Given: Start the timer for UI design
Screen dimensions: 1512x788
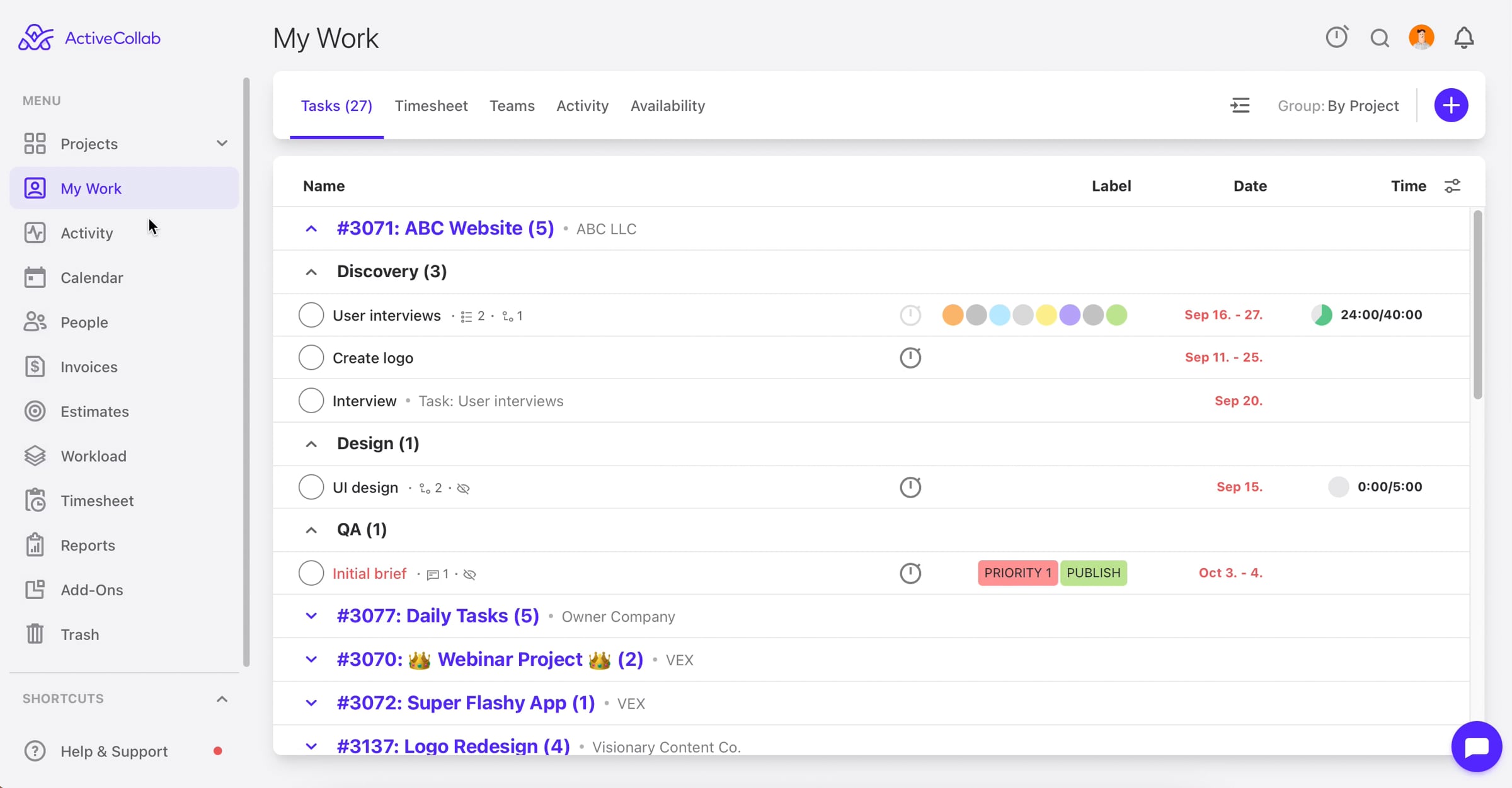Looking at the screenshot, I should (910, 487).
